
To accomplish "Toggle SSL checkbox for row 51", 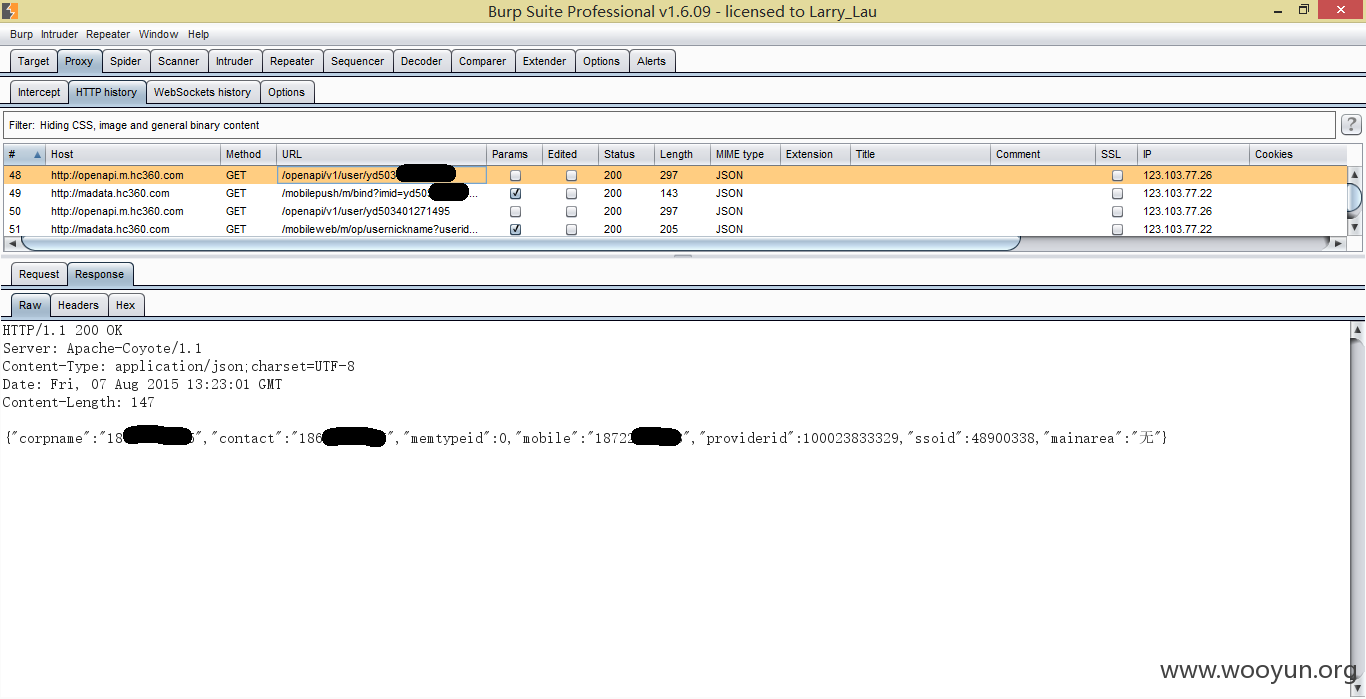I will click(x=1117, y=229).
